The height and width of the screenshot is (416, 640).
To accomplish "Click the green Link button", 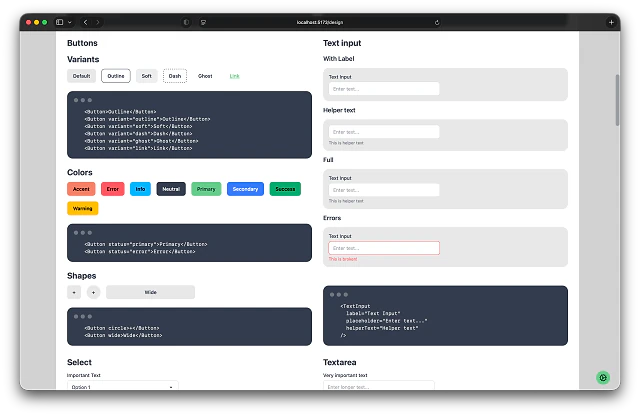I will click(x=234, y=76).
